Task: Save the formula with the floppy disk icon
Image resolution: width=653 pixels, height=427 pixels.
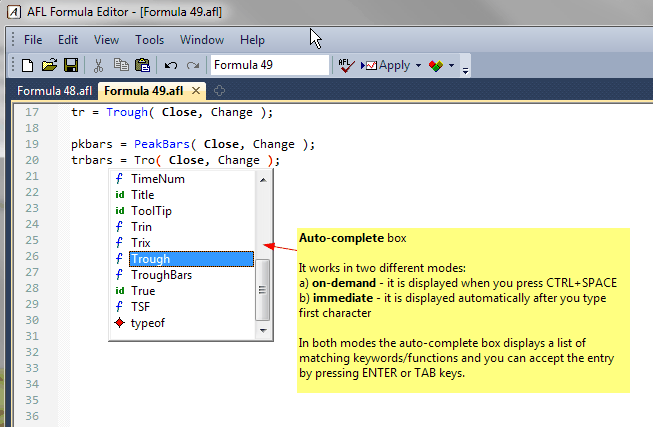Action: 71,65
